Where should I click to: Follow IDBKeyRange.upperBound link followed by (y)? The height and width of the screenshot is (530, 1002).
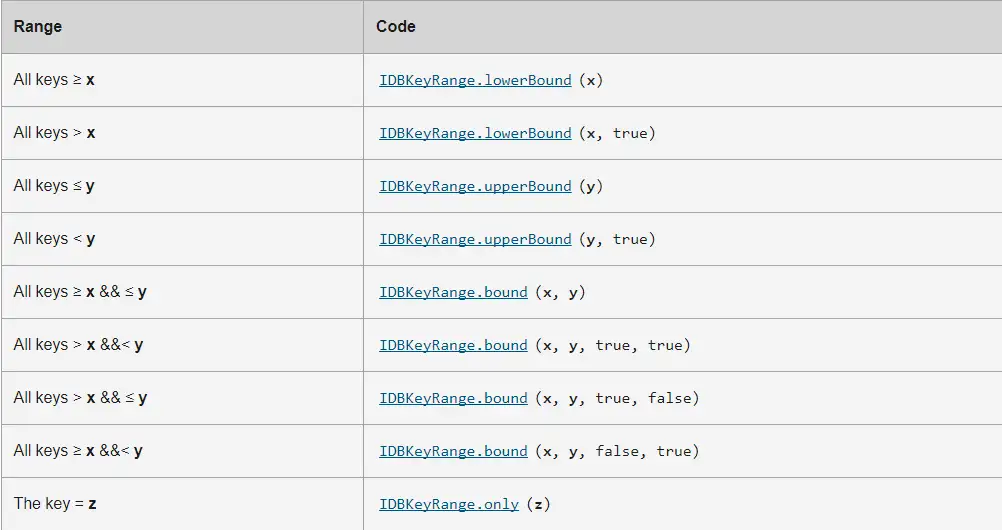point(475,187)
